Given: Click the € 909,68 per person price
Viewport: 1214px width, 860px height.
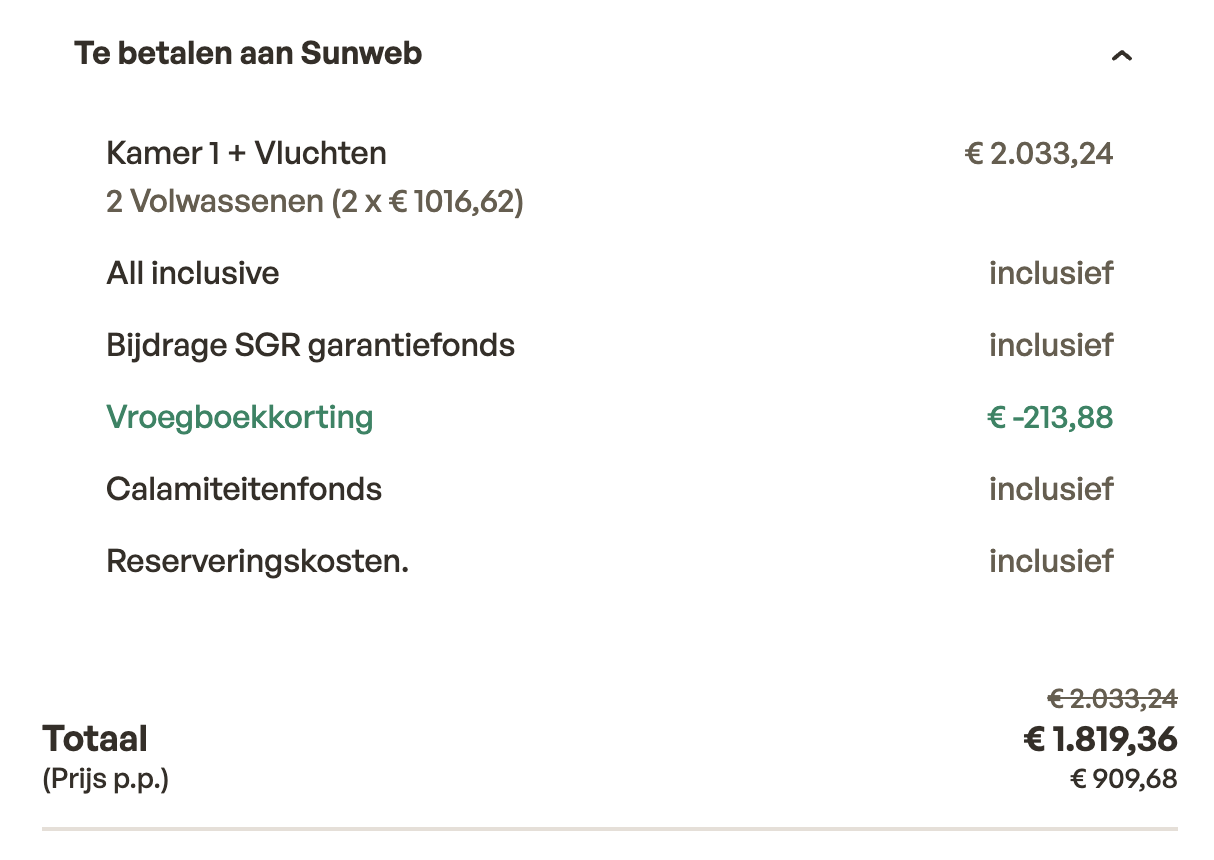Looking at the screenshot, I should [1123, 778].
